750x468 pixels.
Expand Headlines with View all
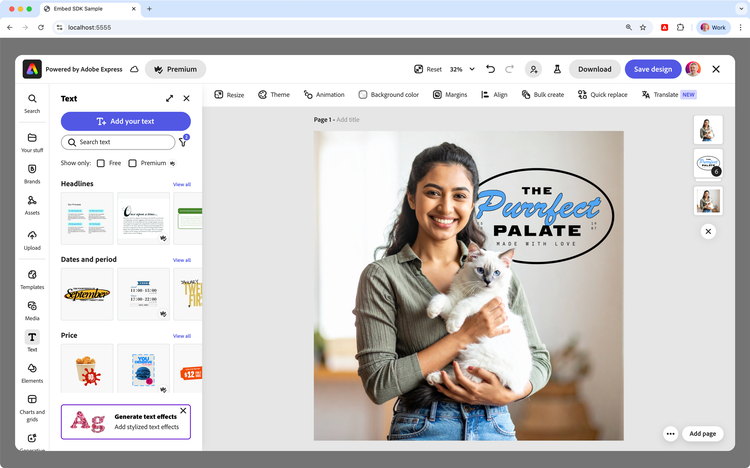(x=181, y=184)
